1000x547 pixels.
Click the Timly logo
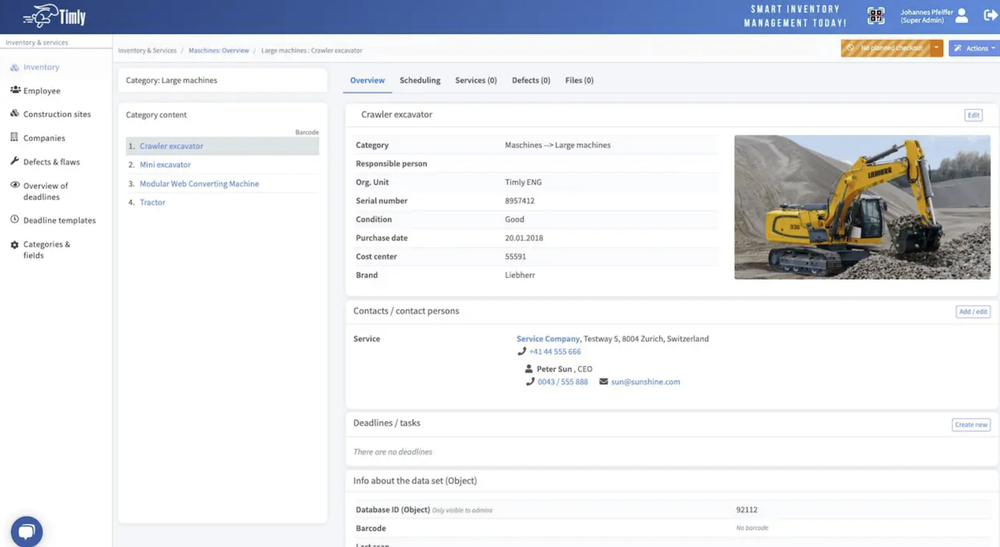[x=55, y=16]
